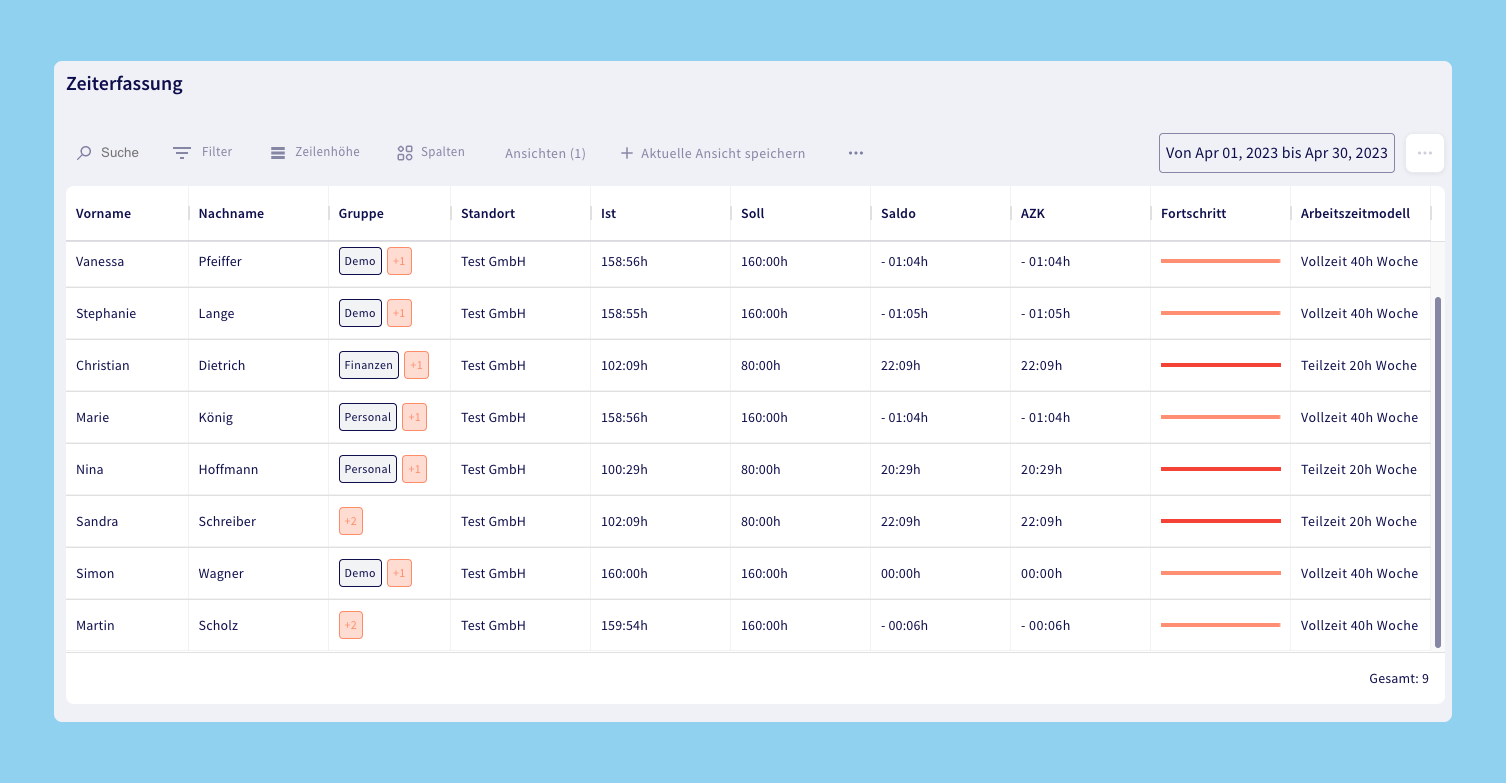Open the Filter funnel icon
The image size is (1506, 783).
tap(181, 153)
